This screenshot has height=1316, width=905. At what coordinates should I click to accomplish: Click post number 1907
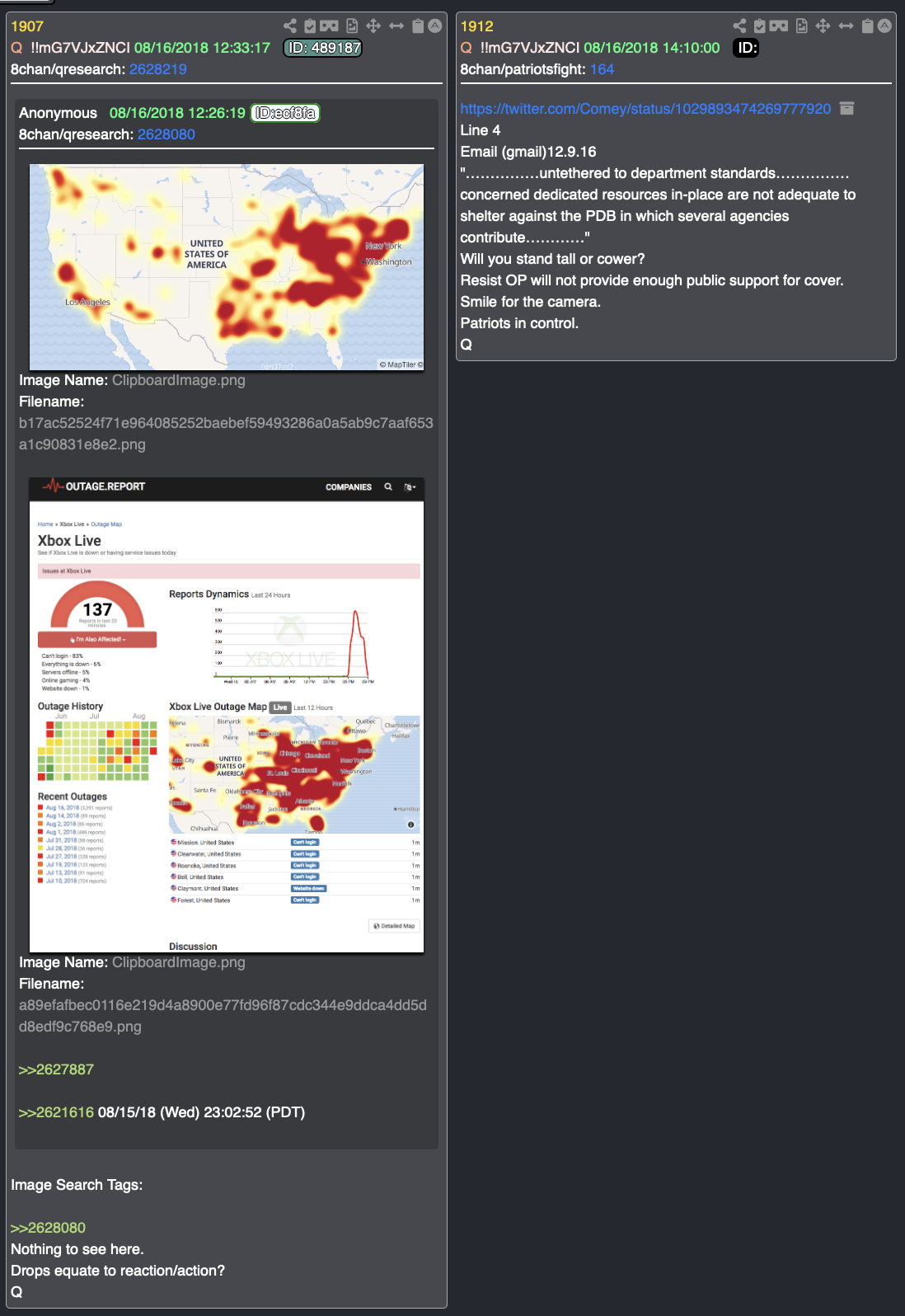tap(27, 26)
